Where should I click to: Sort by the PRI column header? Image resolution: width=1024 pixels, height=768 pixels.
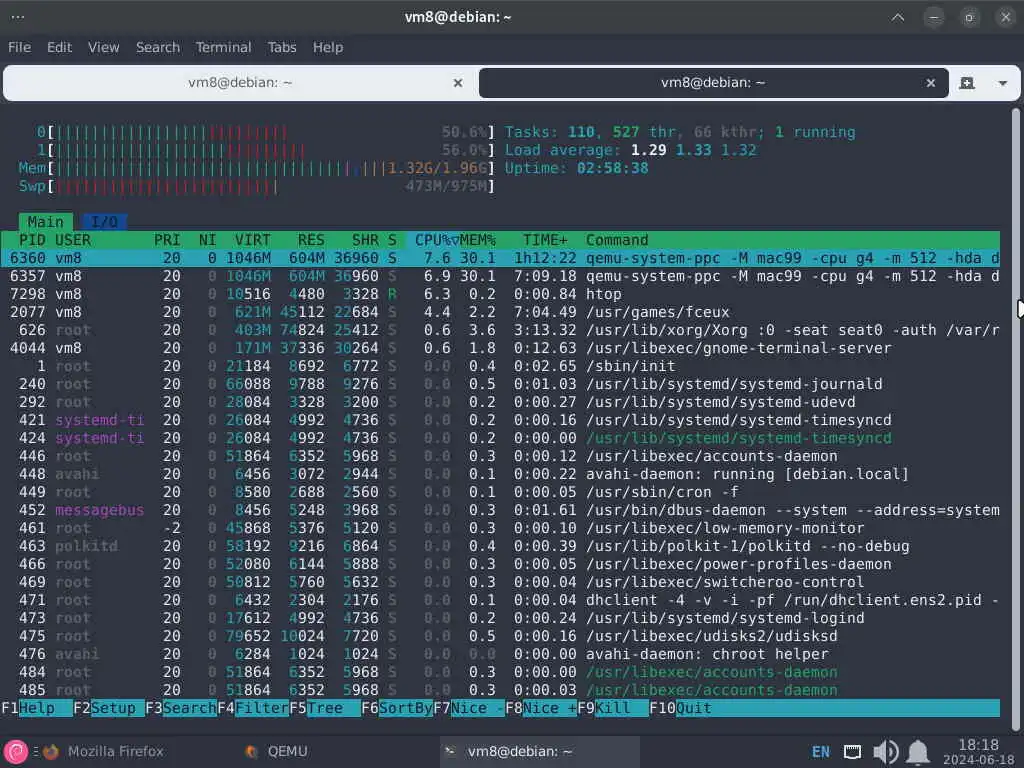167,240
